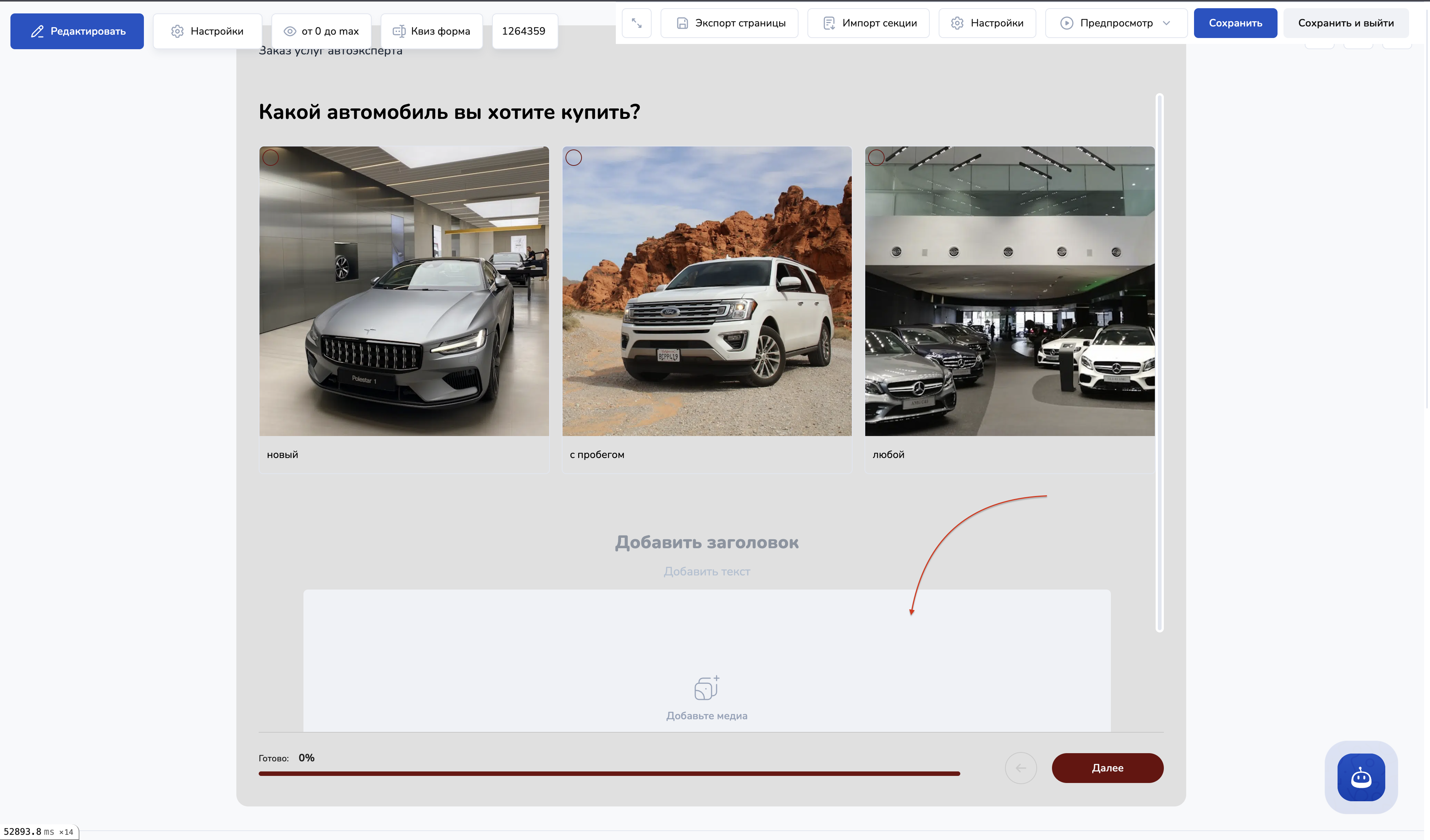Click the Готово: 0% progress text
The image size is (1430, 840).
287,758
